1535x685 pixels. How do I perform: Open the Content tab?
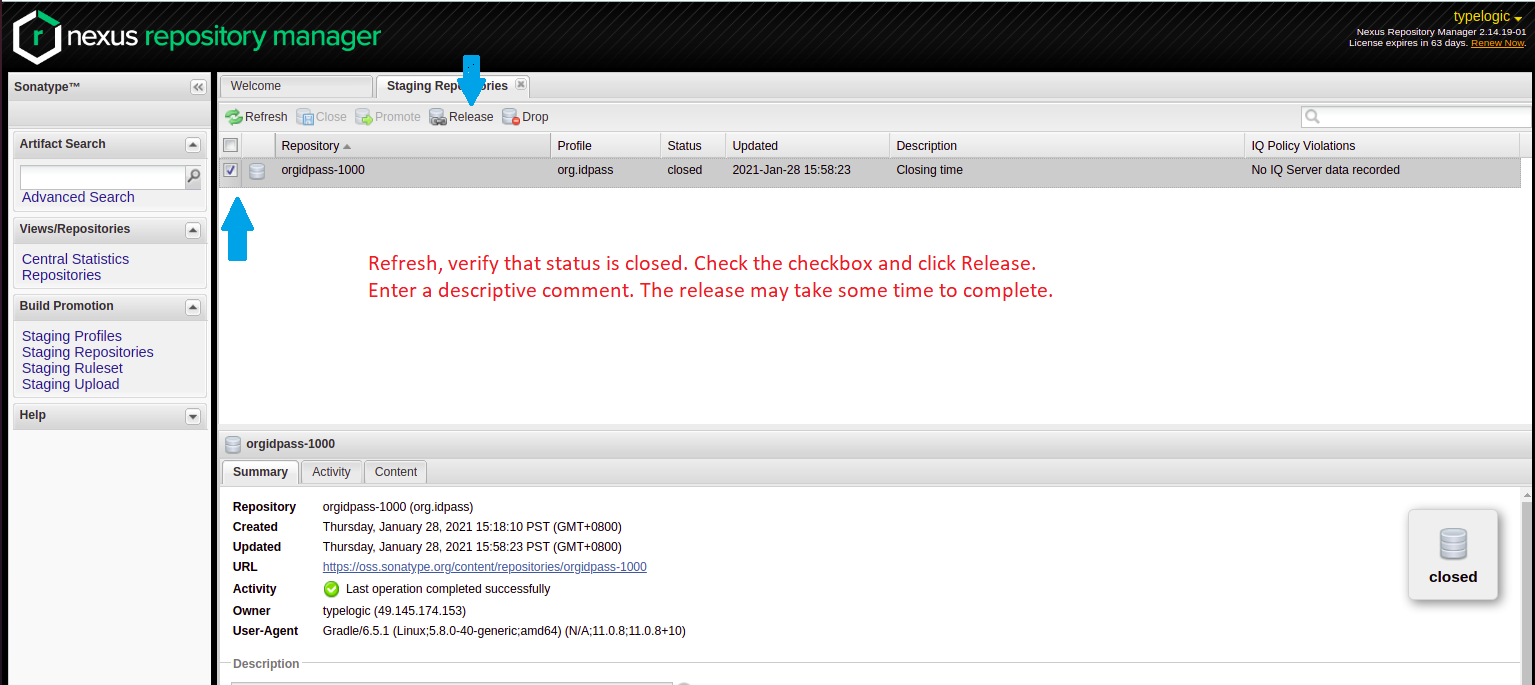(396, 472)
